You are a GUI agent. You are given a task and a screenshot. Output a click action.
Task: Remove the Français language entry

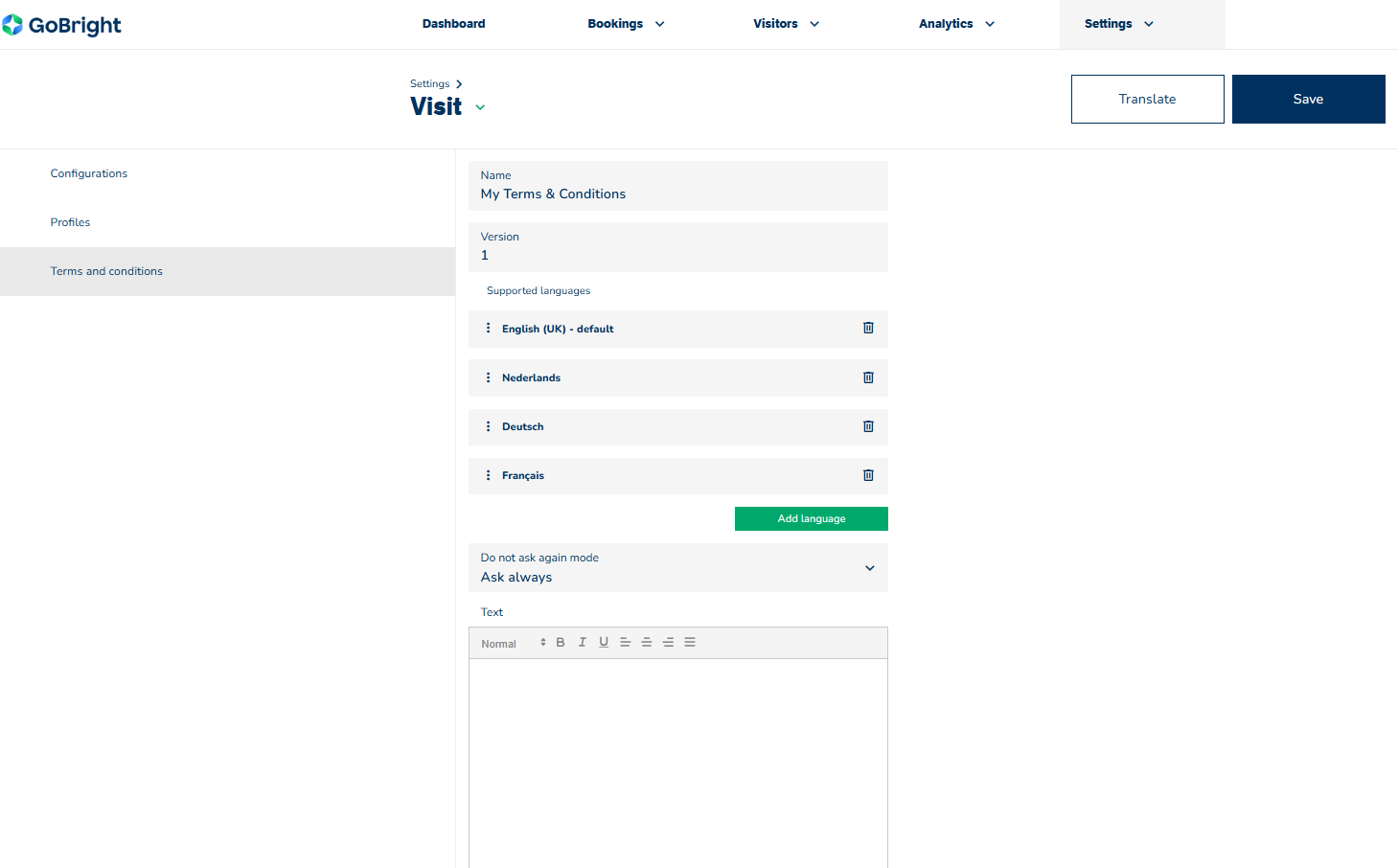pyautogui.click(x=868, y=475)
